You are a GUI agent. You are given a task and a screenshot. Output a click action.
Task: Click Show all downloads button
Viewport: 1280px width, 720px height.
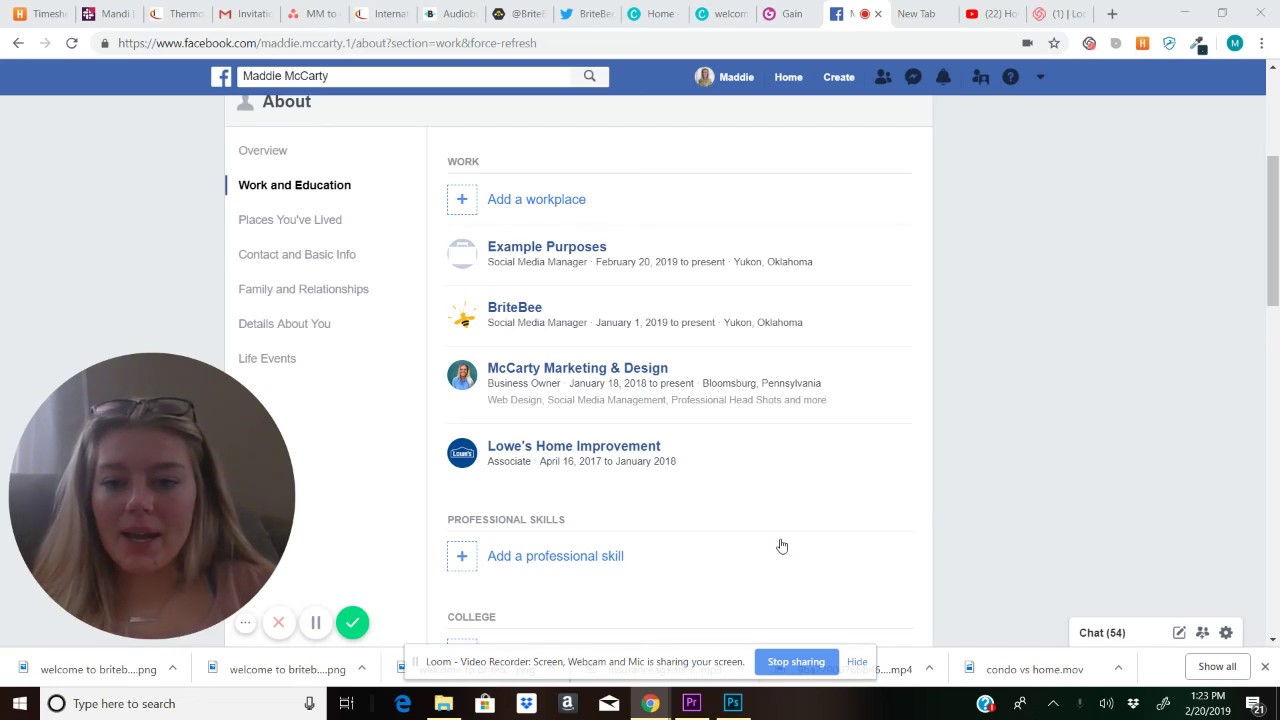[1217, 667]
